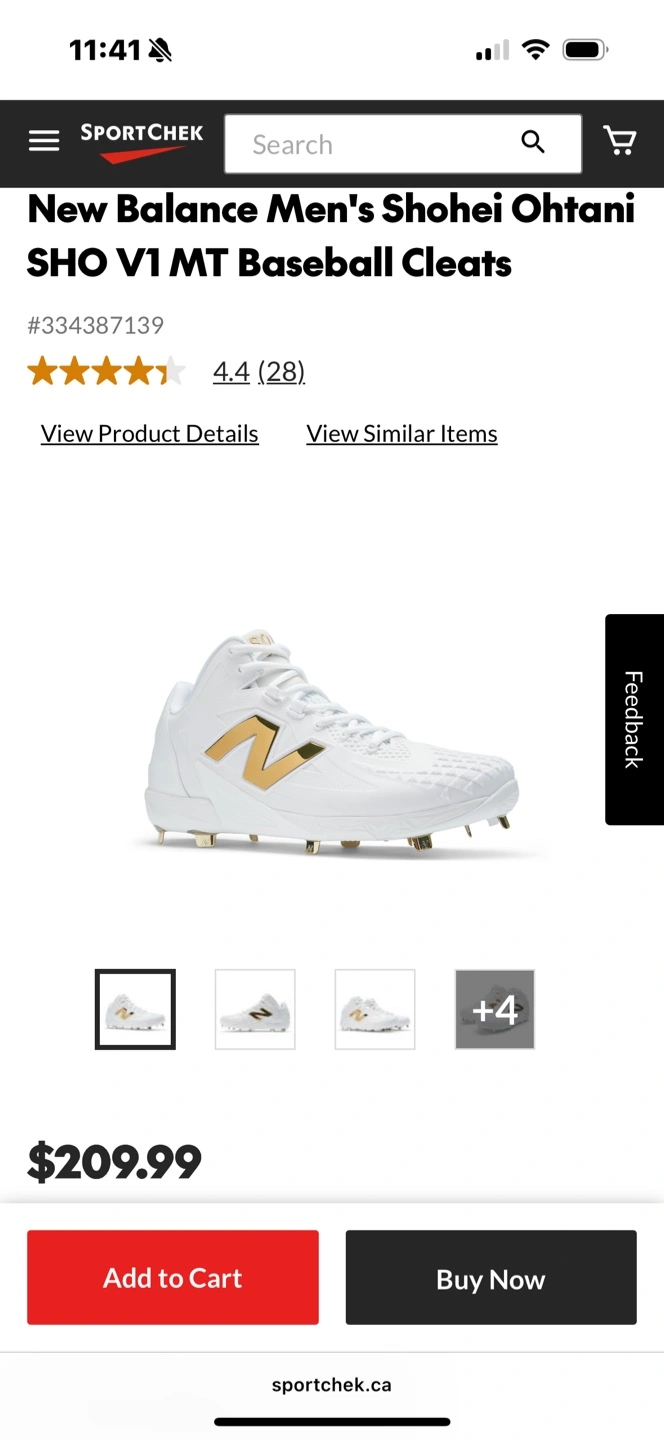Viewport: 664px width, 1440px height.
Task: Open the Feedback side tab
Action: 634,720
